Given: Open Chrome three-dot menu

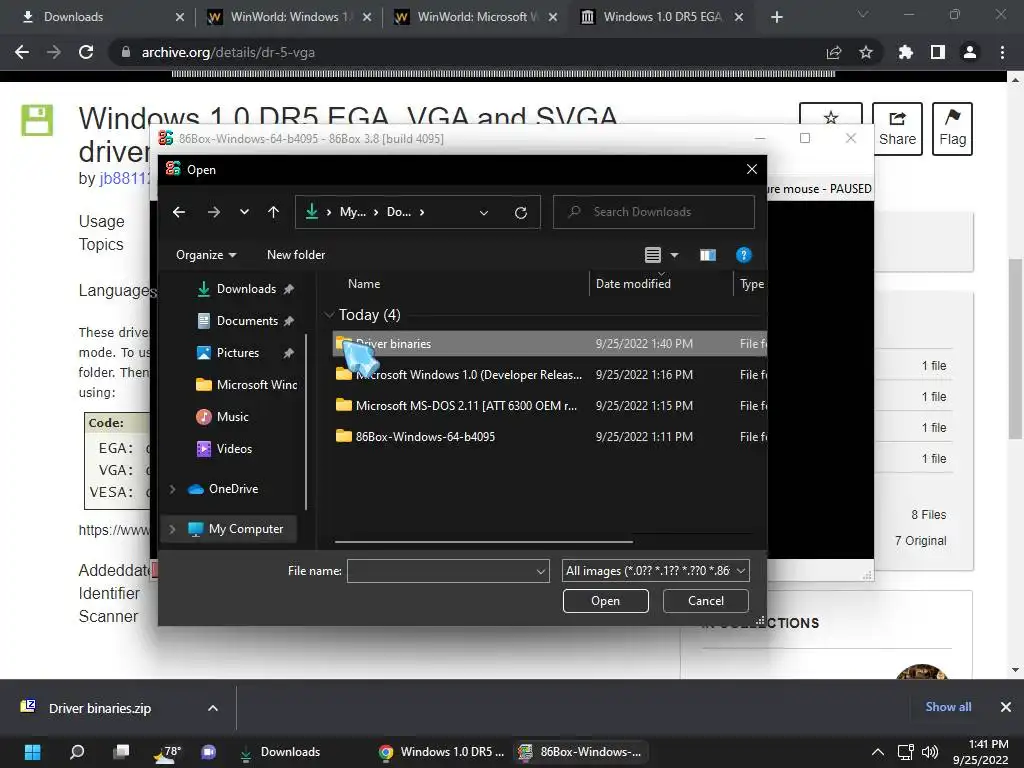Looking at the screenshot, I should (x=1002, y=52).
